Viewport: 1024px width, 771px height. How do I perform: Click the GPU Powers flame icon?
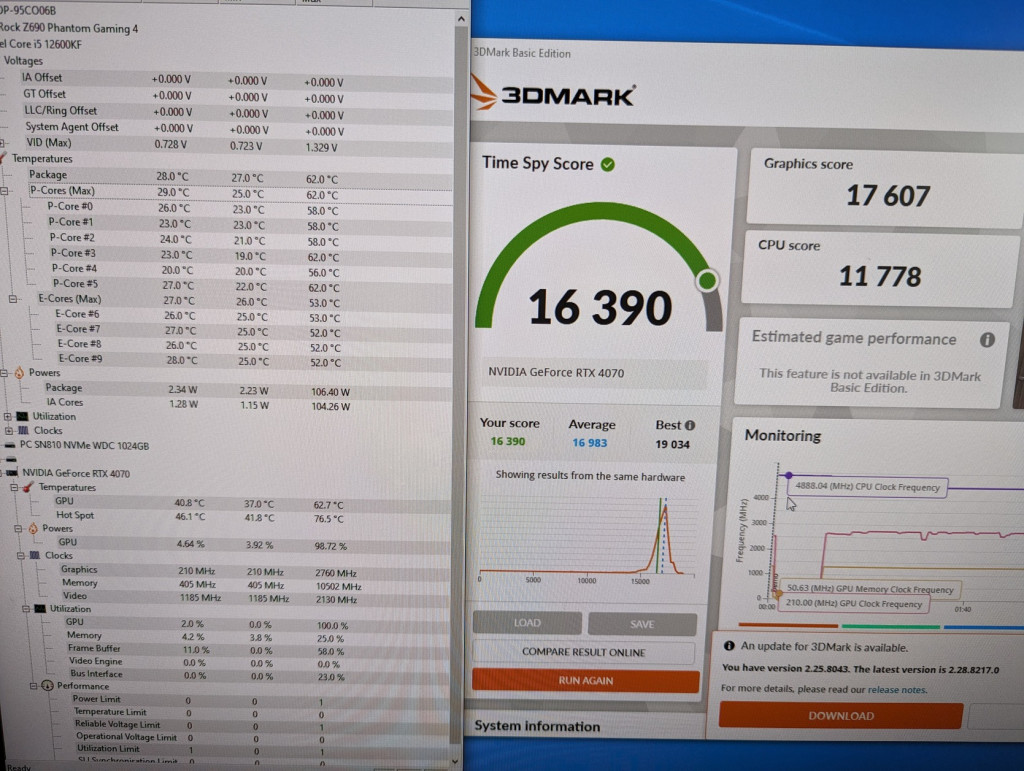tap(33, 528)
